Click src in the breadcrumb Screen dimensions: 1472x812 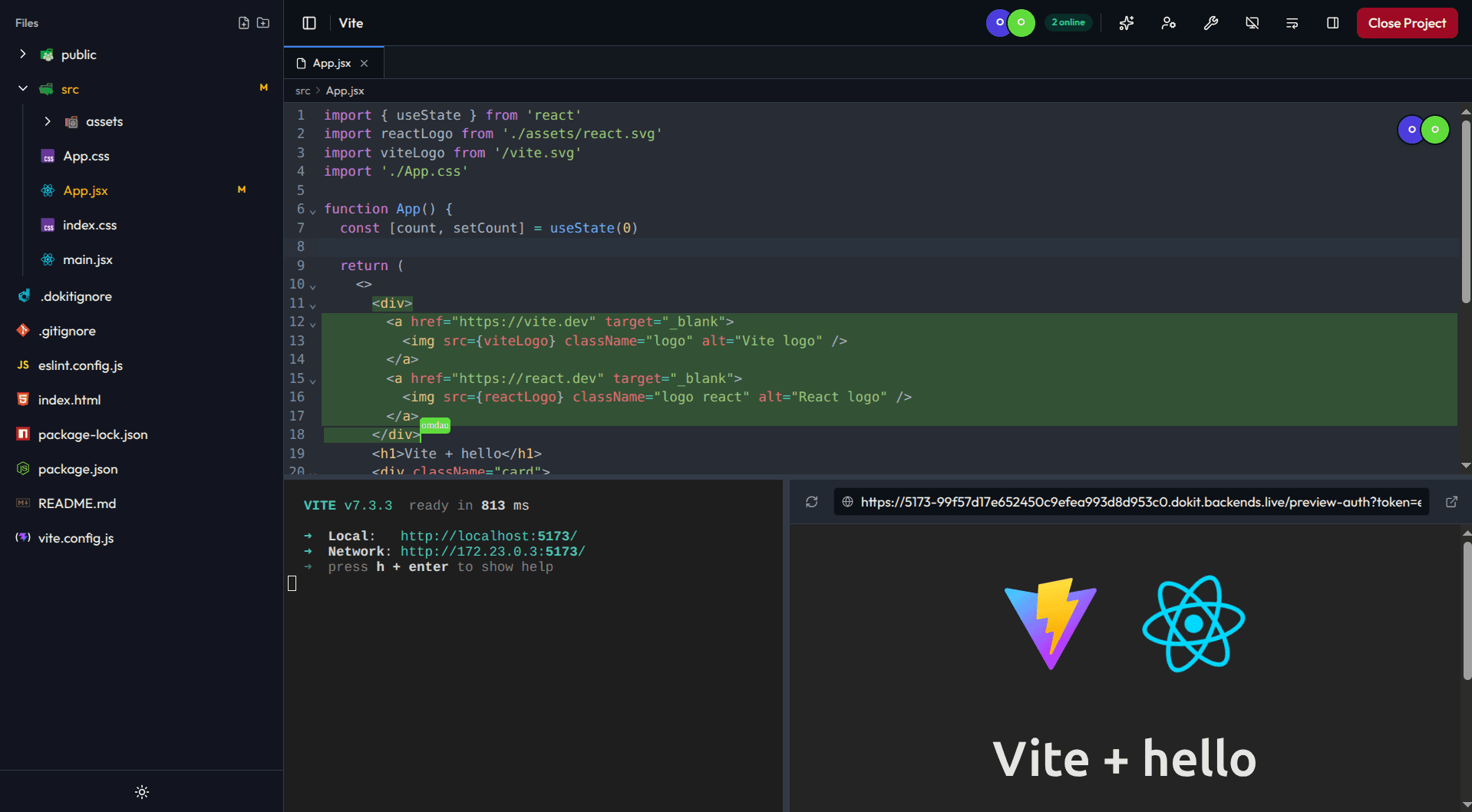[x=303, y=91]
